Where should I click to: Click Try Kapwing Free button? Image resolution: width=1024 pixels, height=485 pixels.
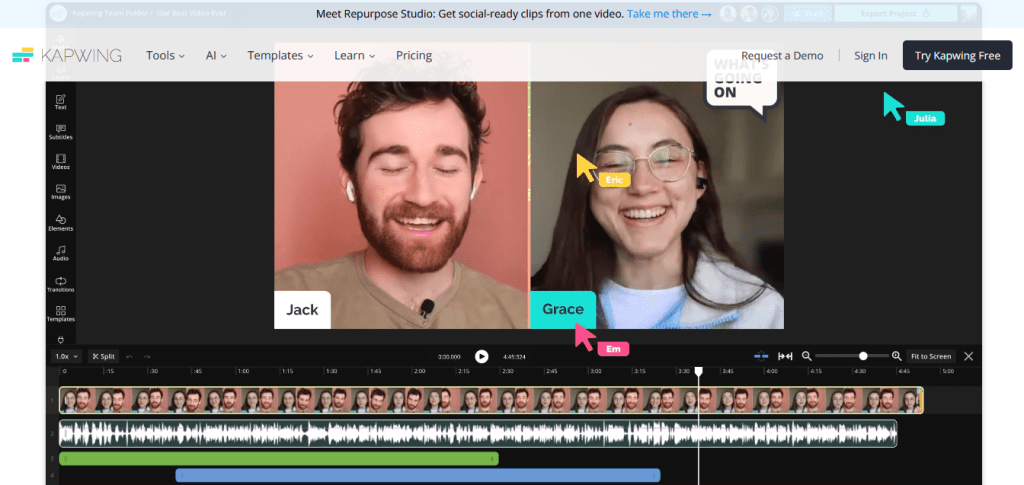tap(957, 55)
